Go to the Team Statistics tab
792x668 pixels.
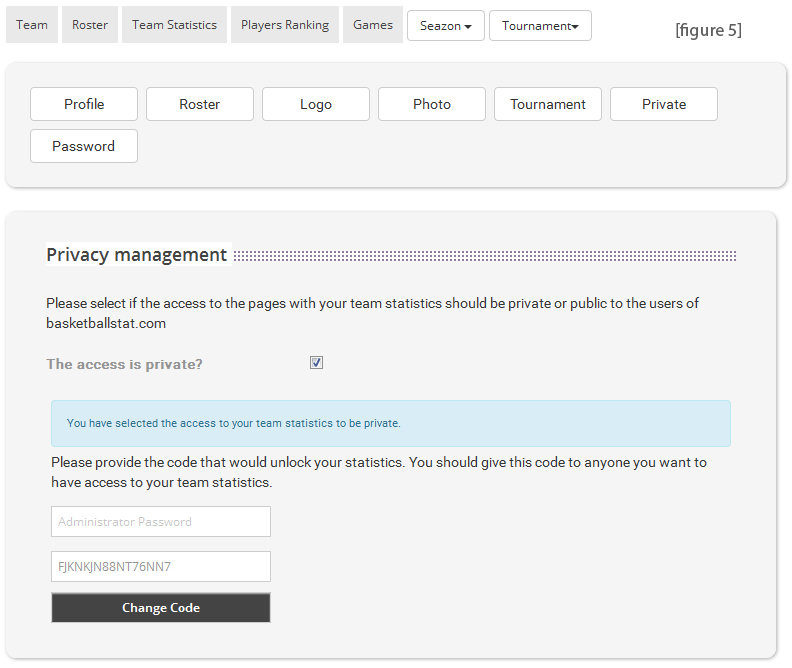(174, 25)
